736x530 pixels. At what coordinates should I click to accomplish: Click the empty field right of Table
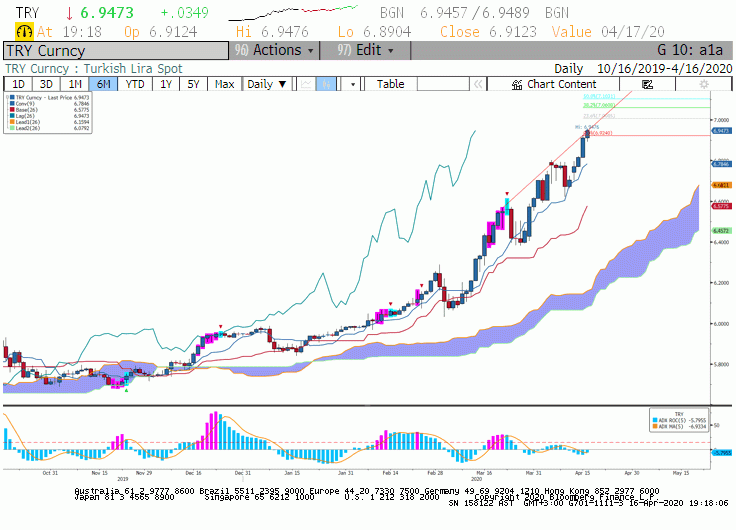[x=443, y=84]
